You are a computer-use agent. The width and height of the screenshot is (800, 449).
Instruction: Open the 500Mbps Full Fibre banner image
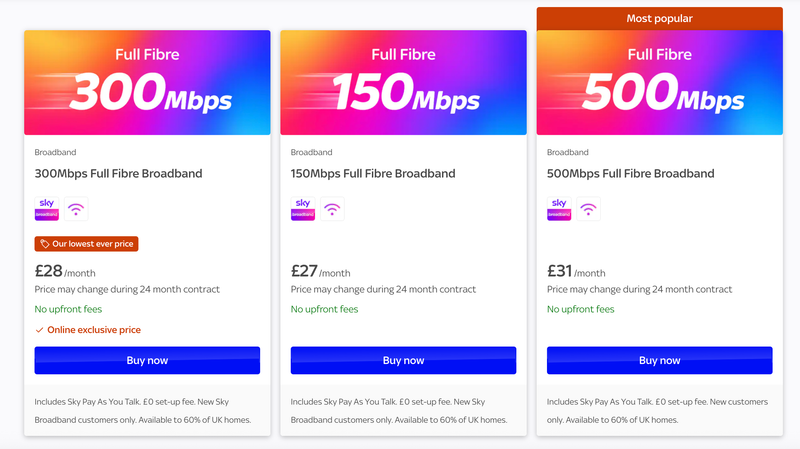659,82
